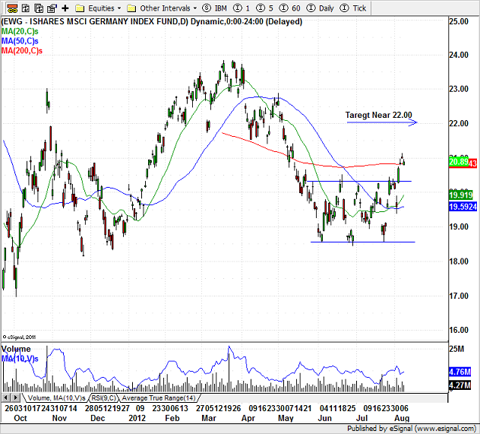Click the 16.00 price axis label
The height and width of the screenshot is (434, 480).
coord(459,330)
